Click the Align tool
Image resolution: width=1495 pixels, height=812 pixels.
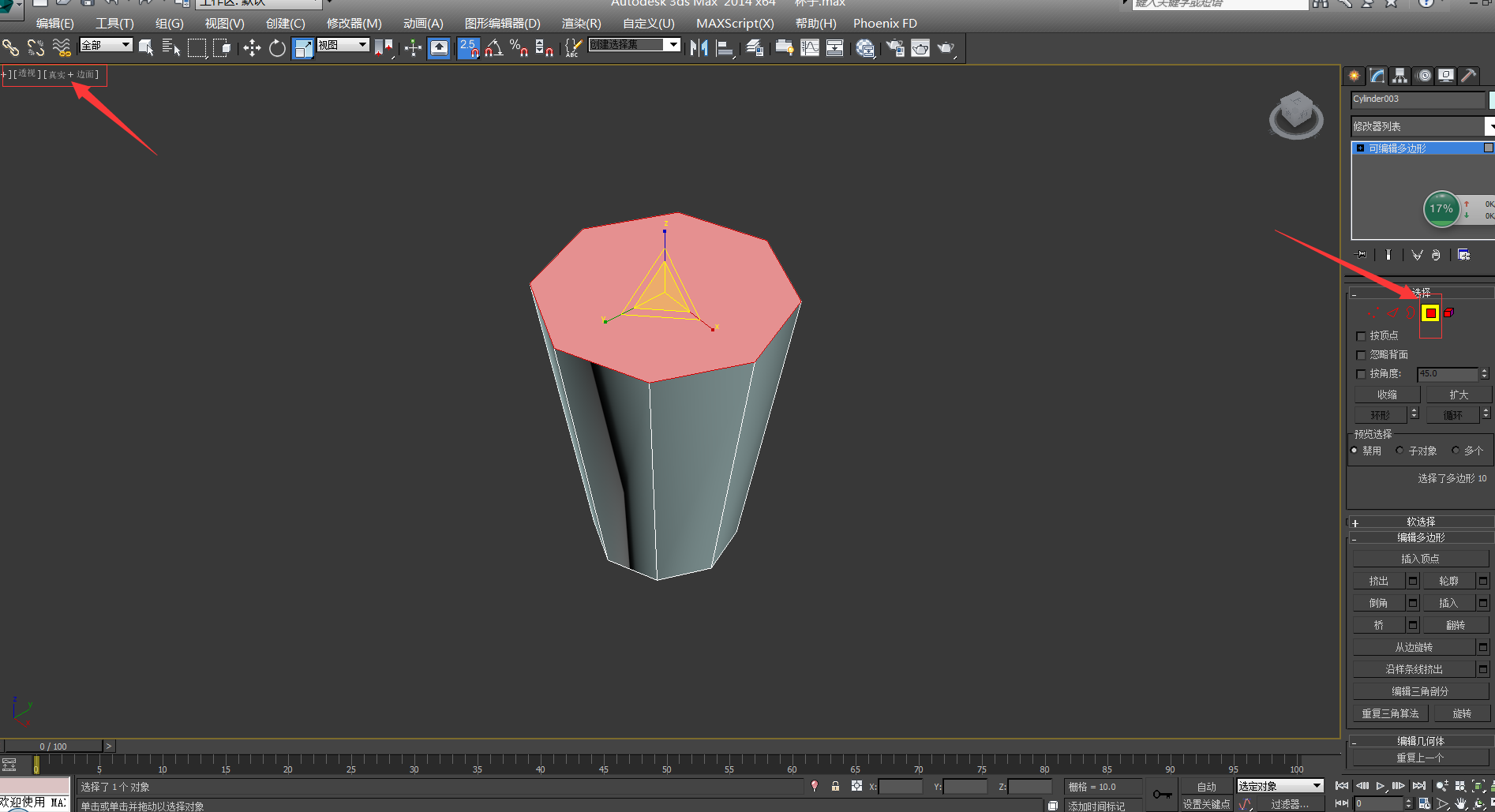725,48
